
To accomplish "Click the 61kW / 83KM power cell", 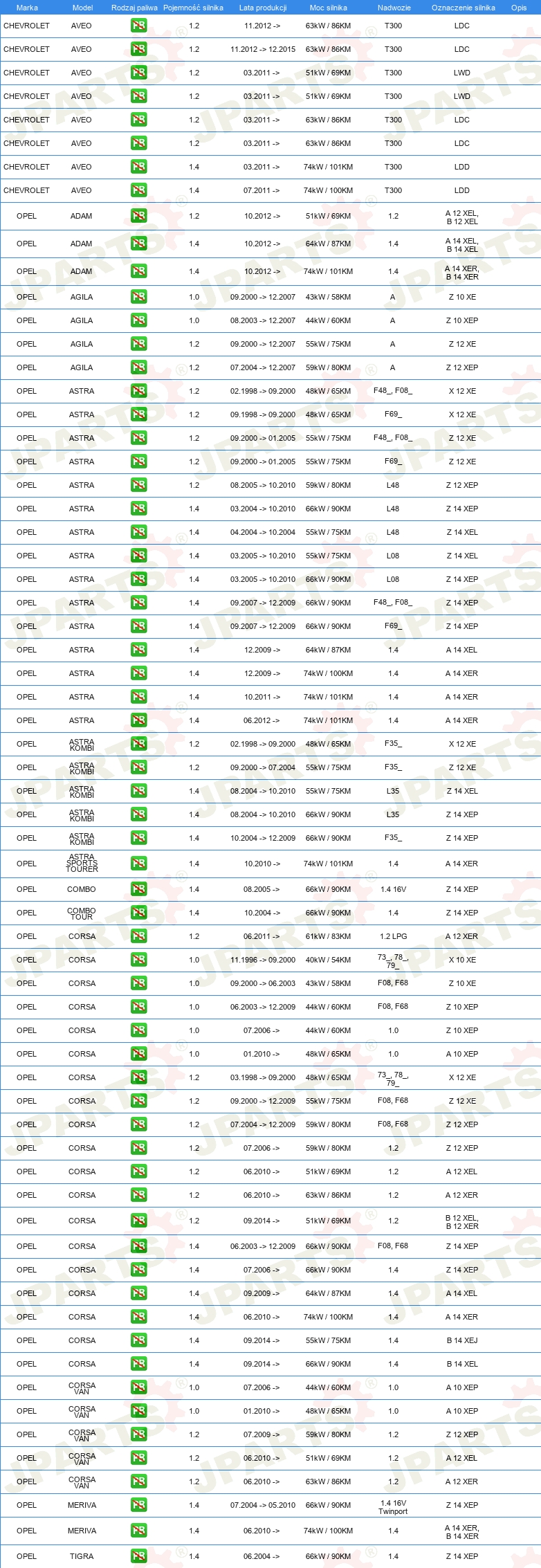I will click(328, 936).
